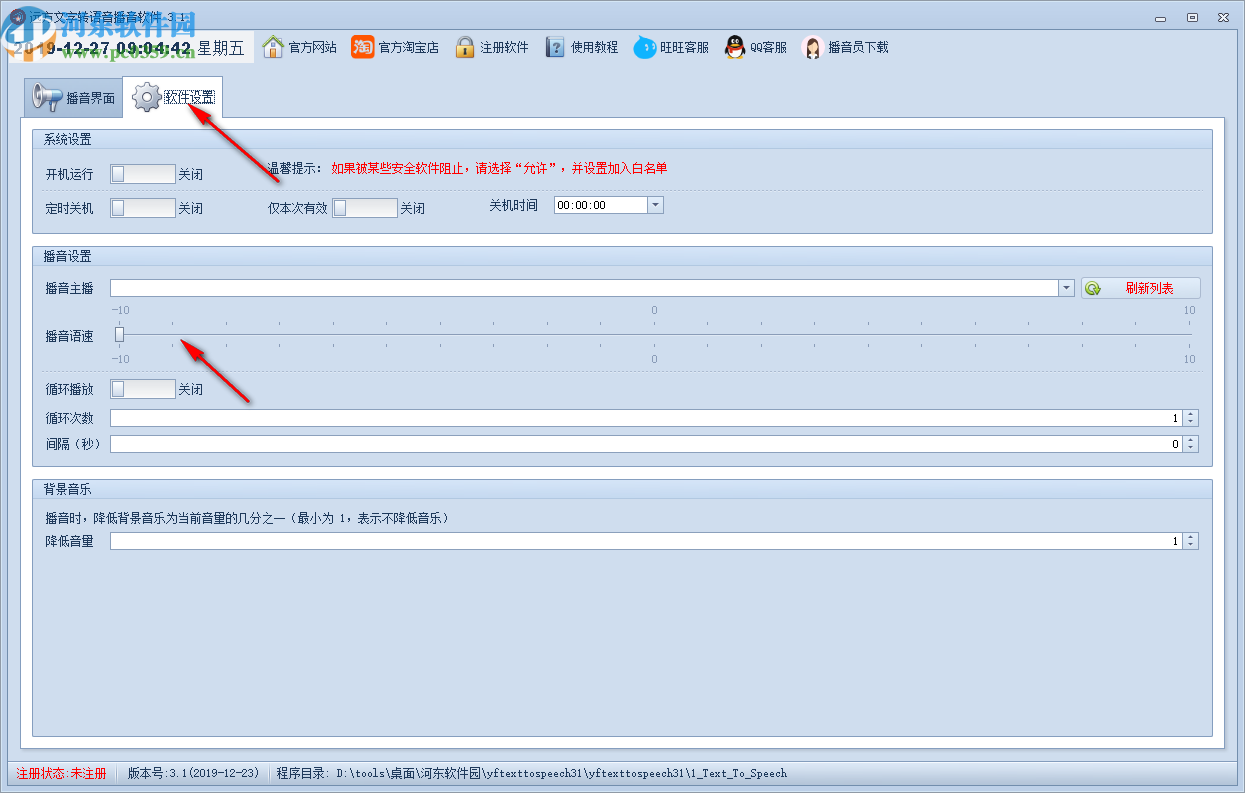The height and width of the screenshot is (793, 1245).
Task: Click the 循环次数 input field
Action: tap(646, 418)
